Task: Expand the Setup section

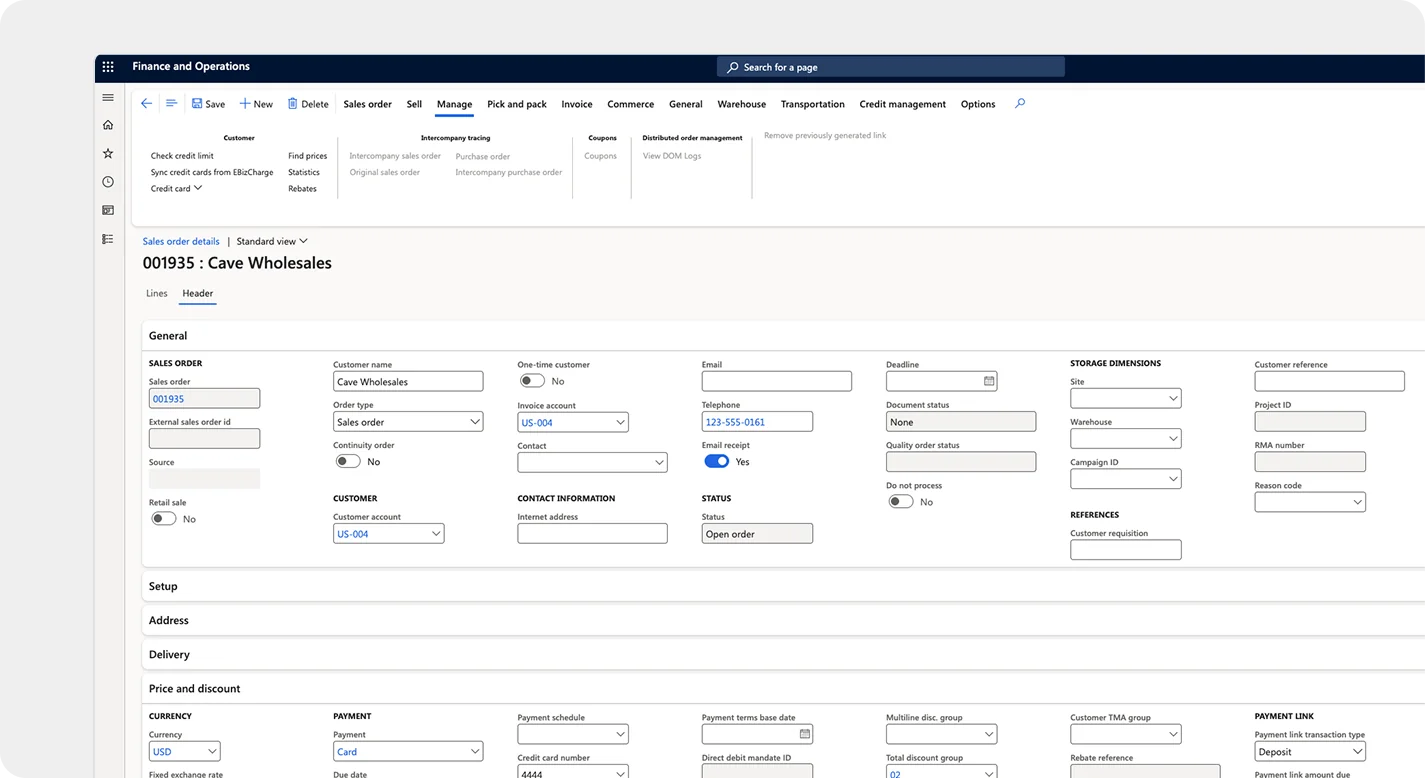Action: (784, 586)
